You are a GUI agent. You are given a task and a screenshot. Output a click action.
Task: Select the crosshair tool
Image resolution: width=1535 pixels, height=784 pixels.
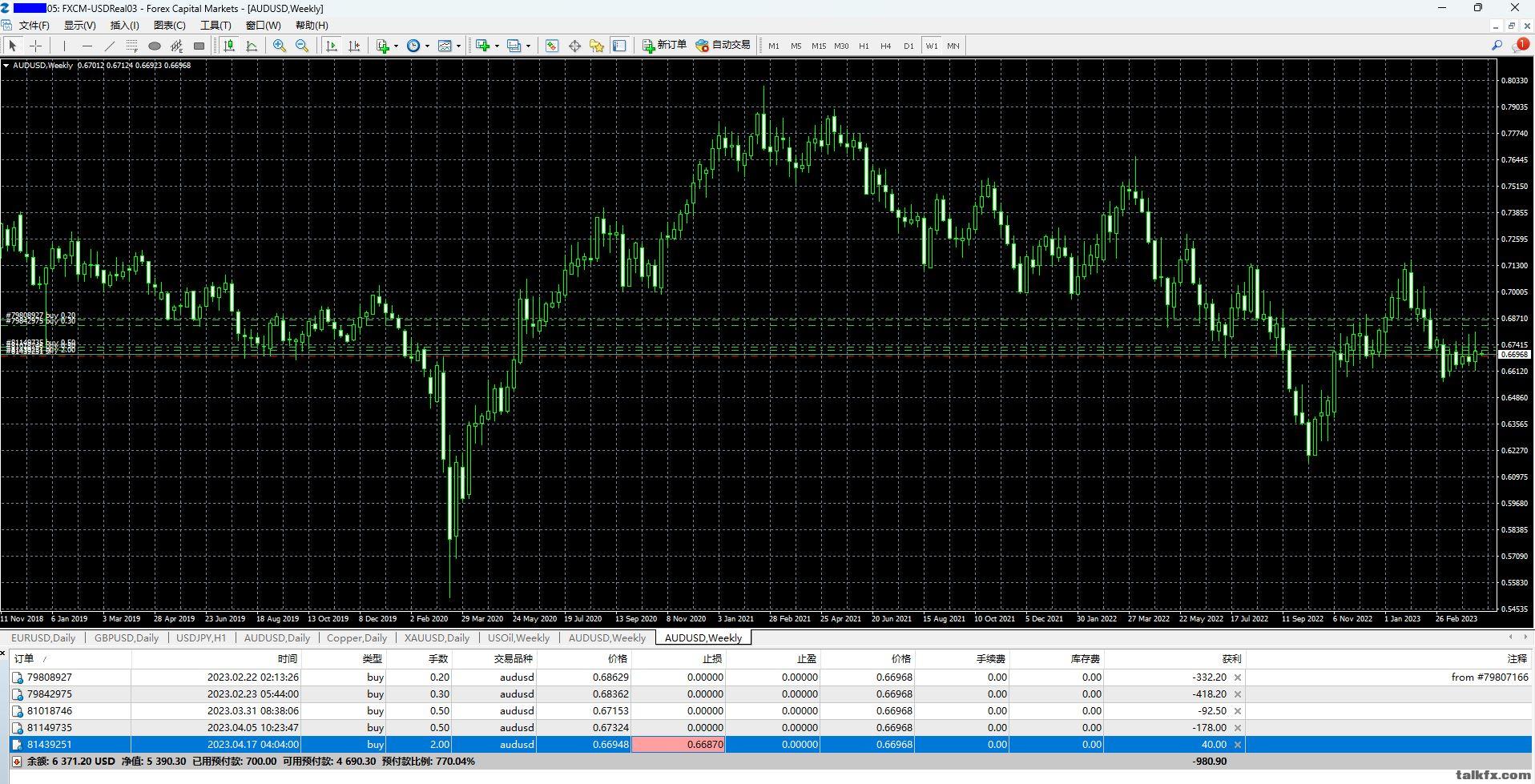(35, 46)
